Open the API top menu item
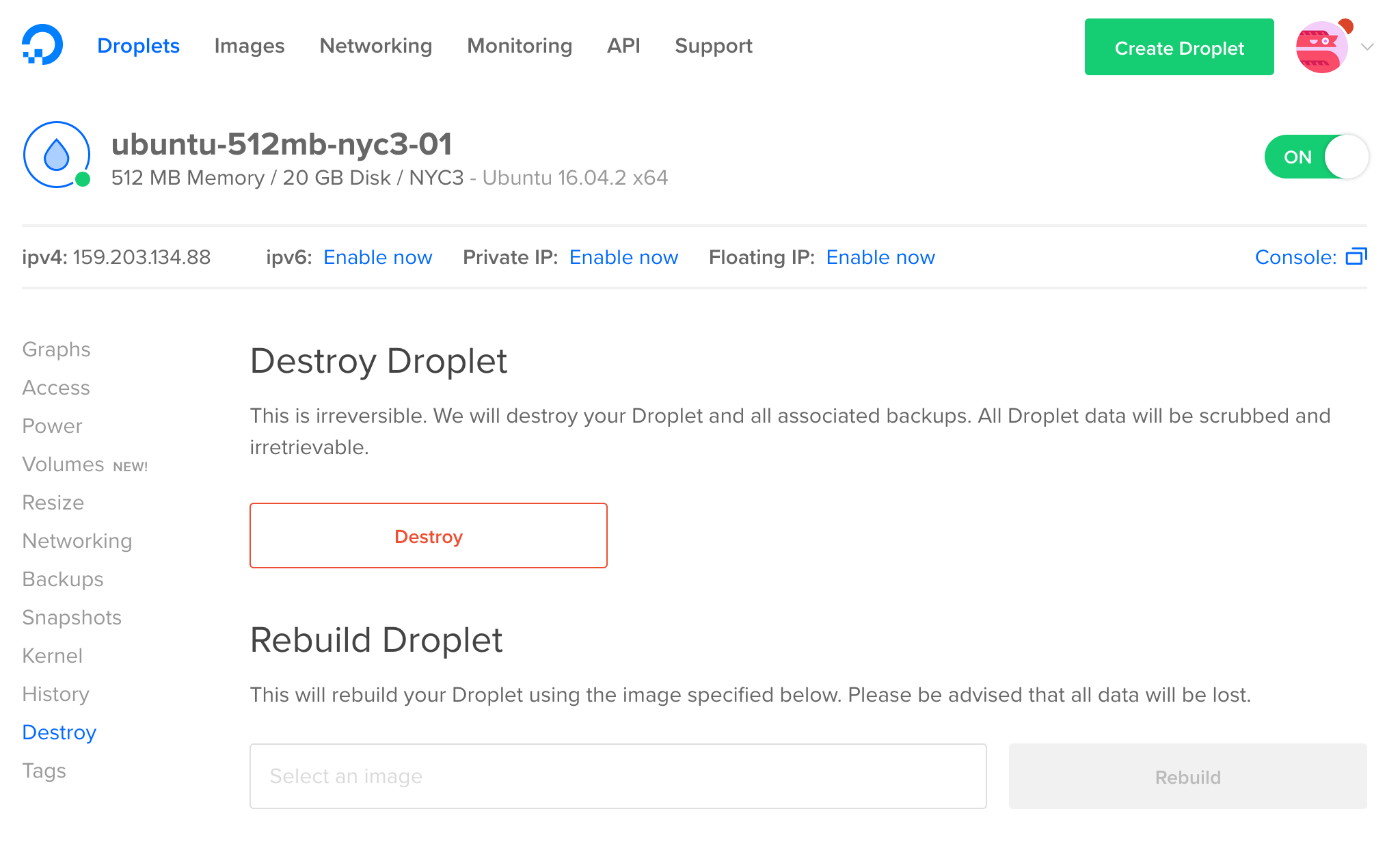Image resolution: width=1400 pixels, height=859 pixels. click(x=623, y=46)
